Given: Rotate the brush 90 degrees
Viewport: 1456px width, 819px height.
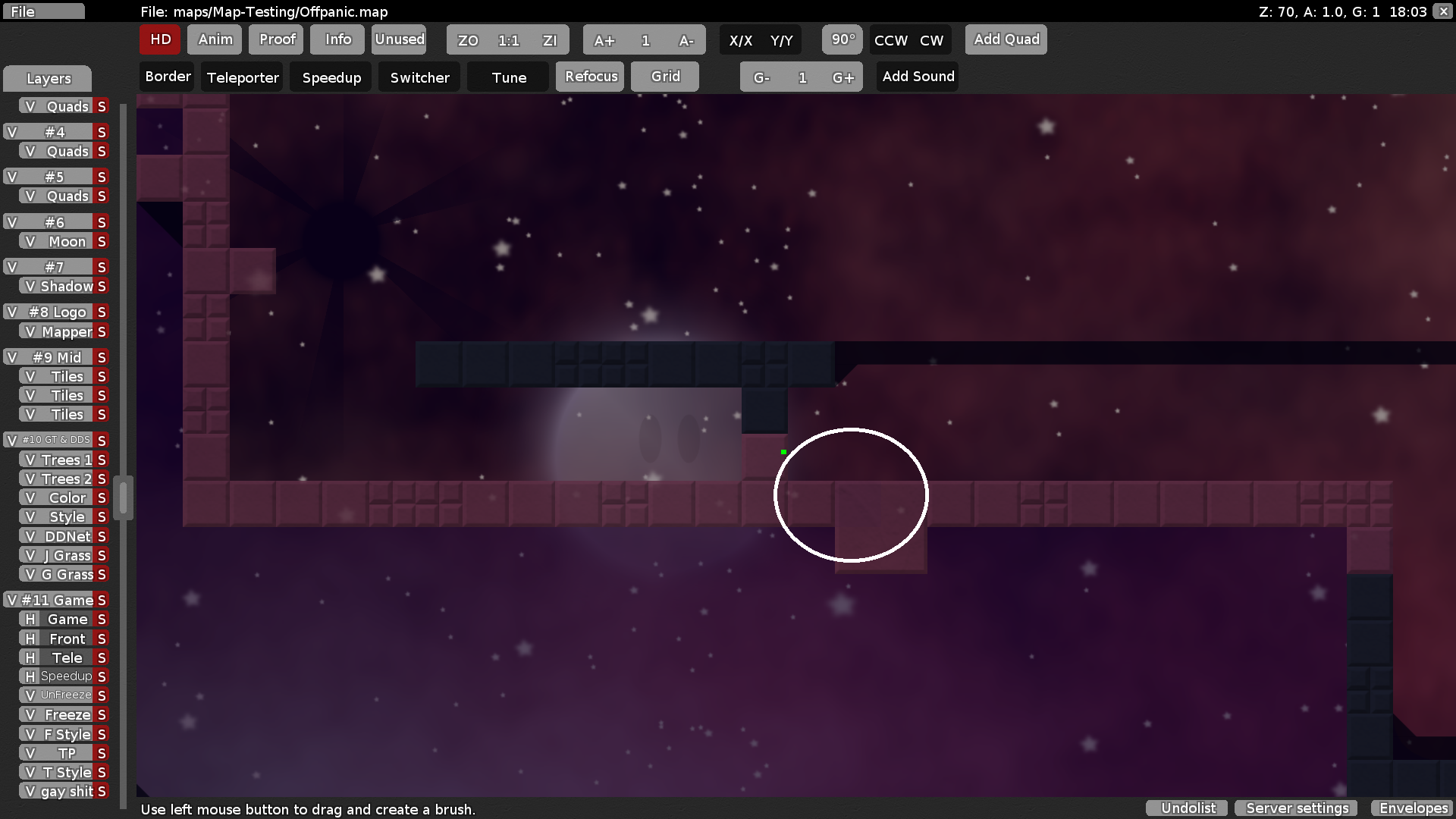Looking at the screenshot, I should pyautogui.click(x=842, y=39).
